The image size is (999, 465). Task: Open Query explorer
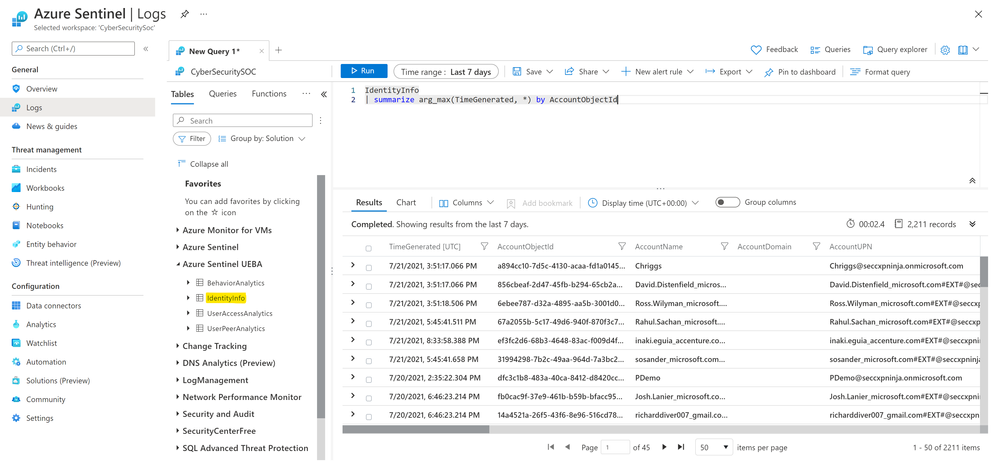point(895,50)
